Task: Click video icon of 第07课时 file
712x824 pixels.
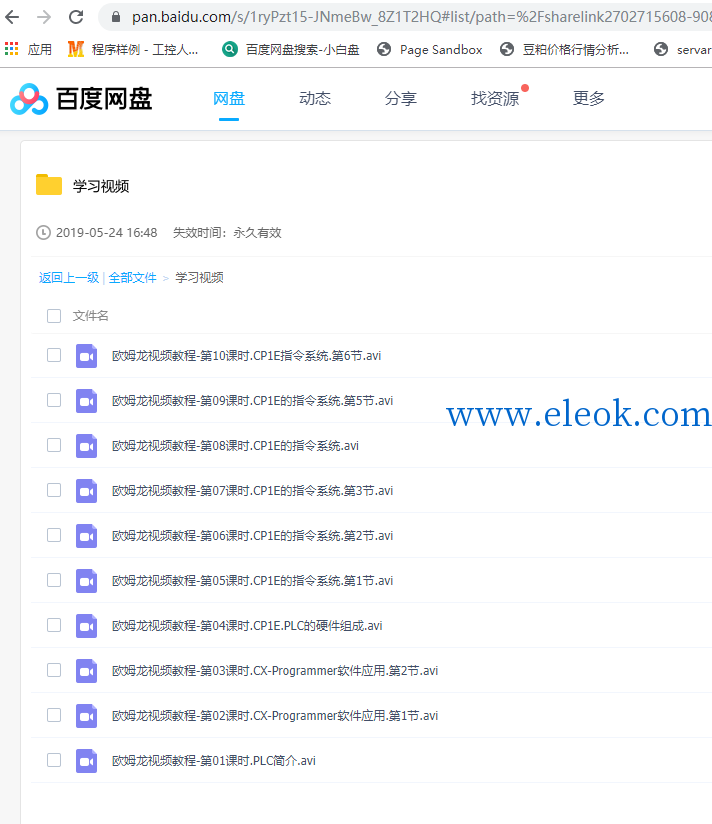Action: [x=86, y=491]
